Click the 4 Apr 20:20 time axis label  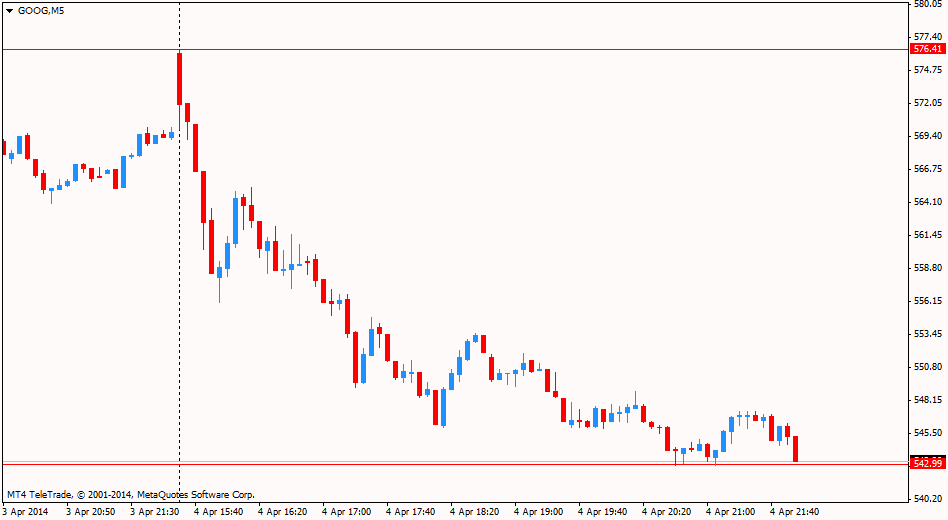[x=667, y=512]
